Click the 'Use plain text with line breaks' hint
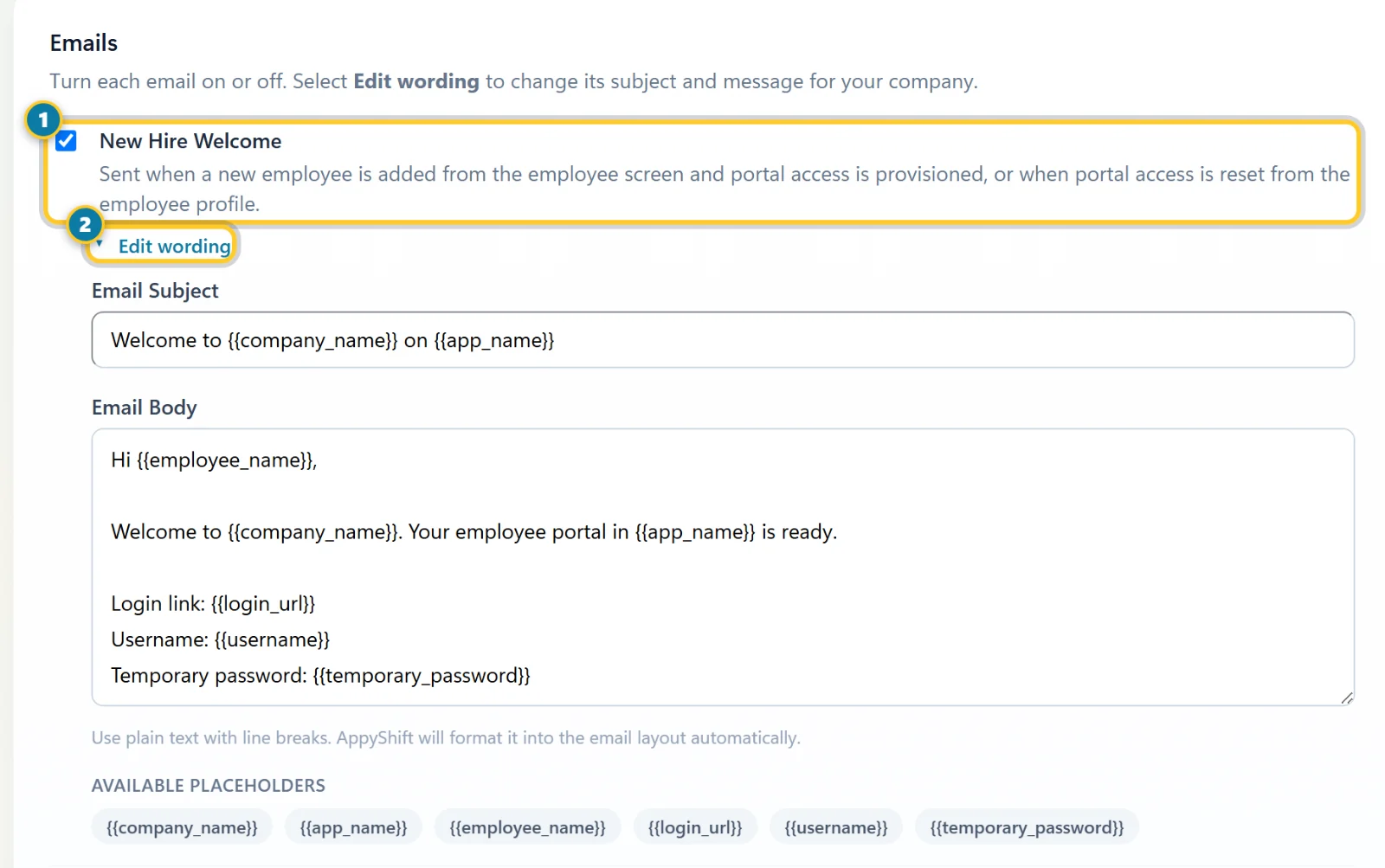The width and height of the screenshot is (1385, 868). (x=446, y=738)
